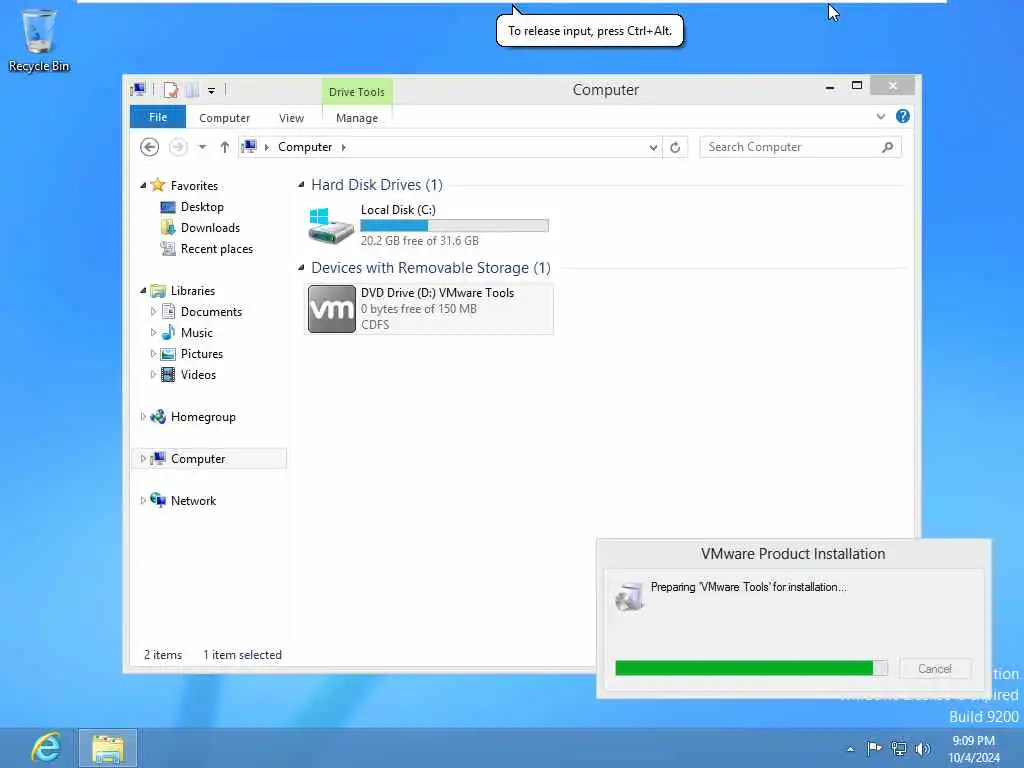Open Help with the question mark icon
Viewport: 1024px width, 768px height.
[903, 116]
